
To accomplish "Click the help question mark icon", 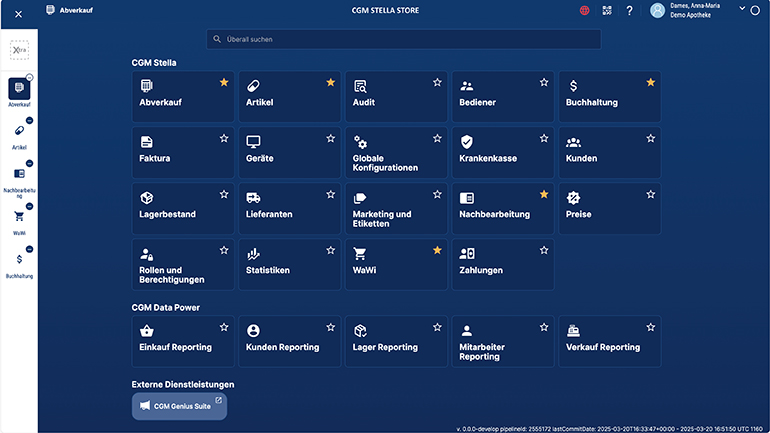I will [x=629, y=11].
